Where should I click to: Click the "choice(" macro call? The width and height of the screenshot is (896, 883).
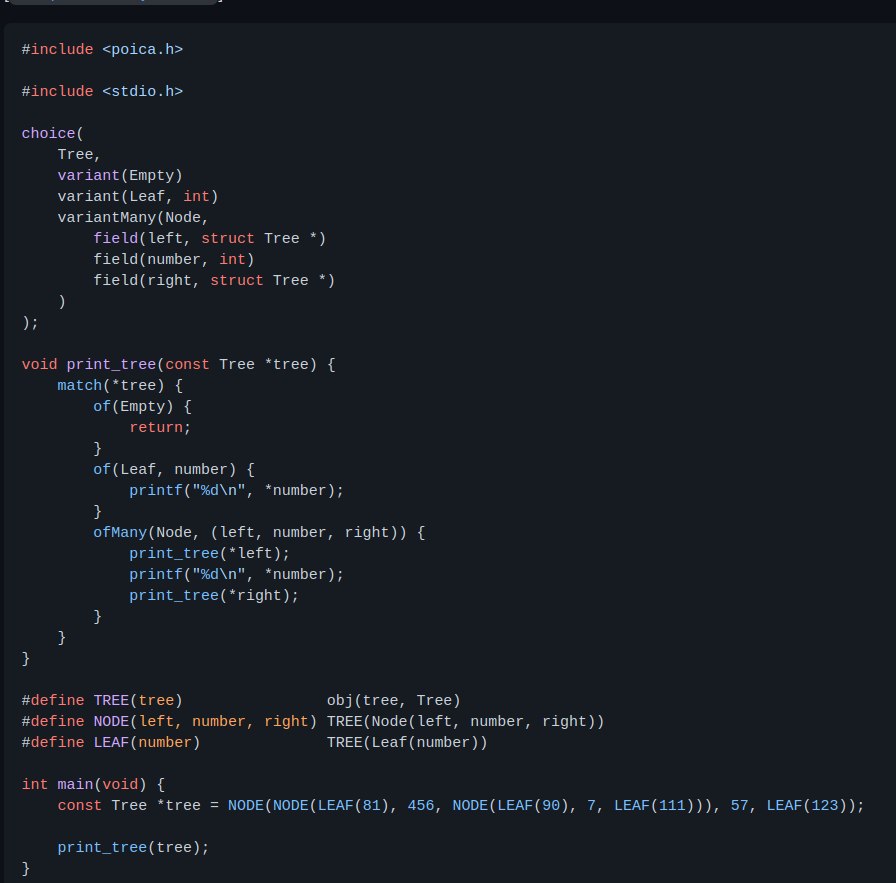pyautogui.click(x=53, y=134)
